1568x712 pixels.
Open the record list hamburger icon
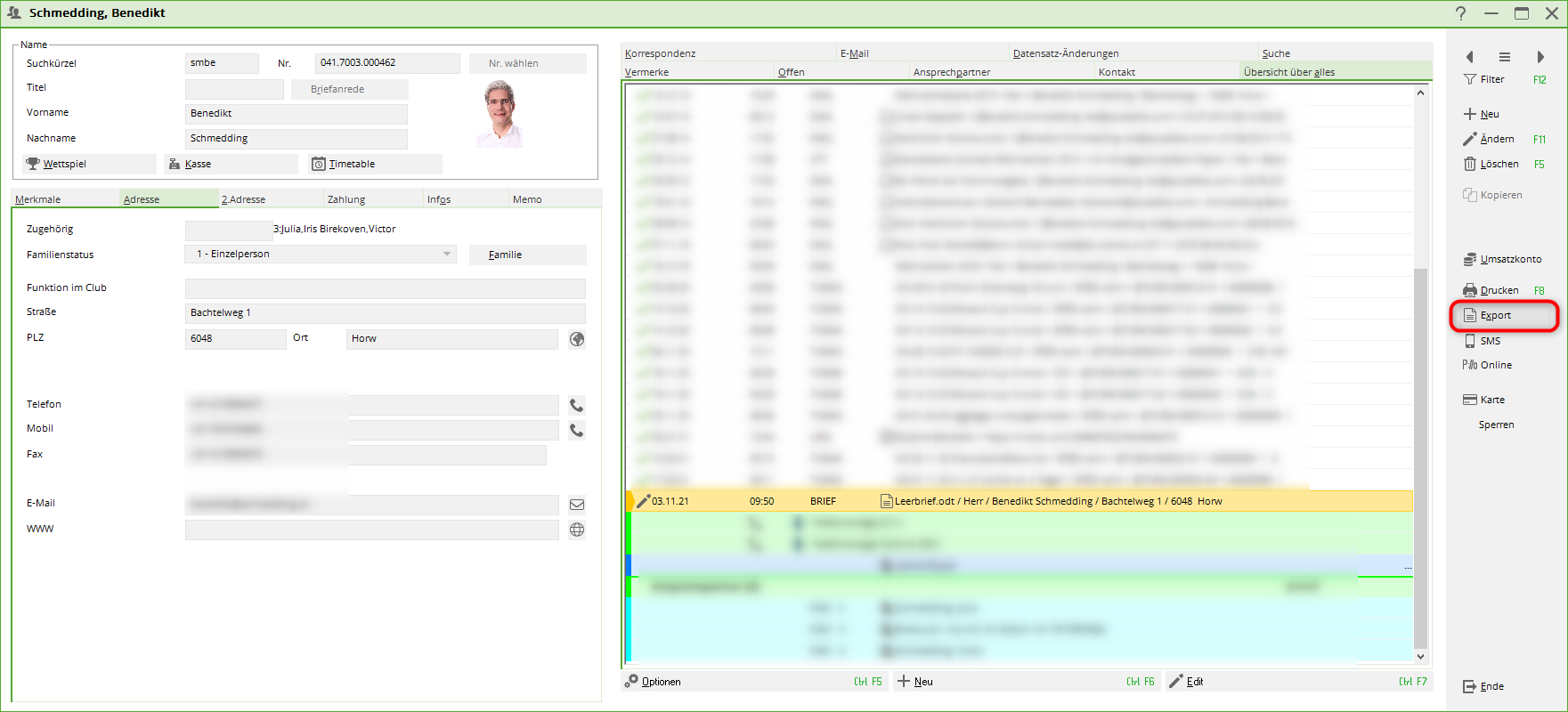tap(1505, 57)
